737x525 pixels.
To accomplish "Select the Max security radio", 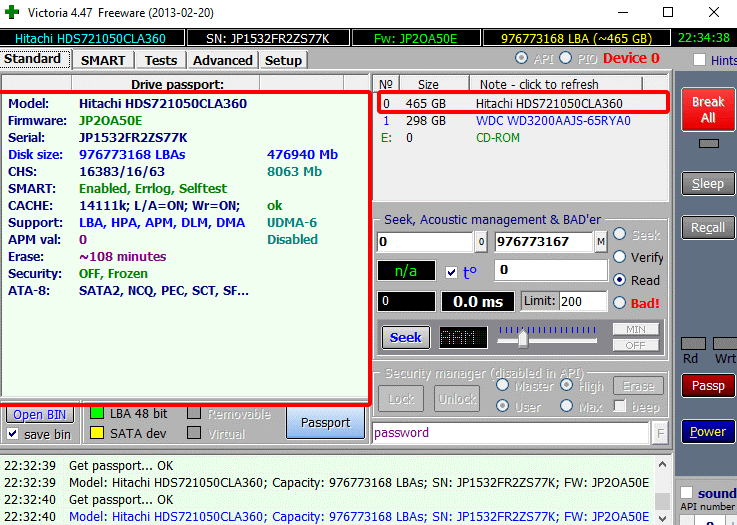I will [566, 406].
